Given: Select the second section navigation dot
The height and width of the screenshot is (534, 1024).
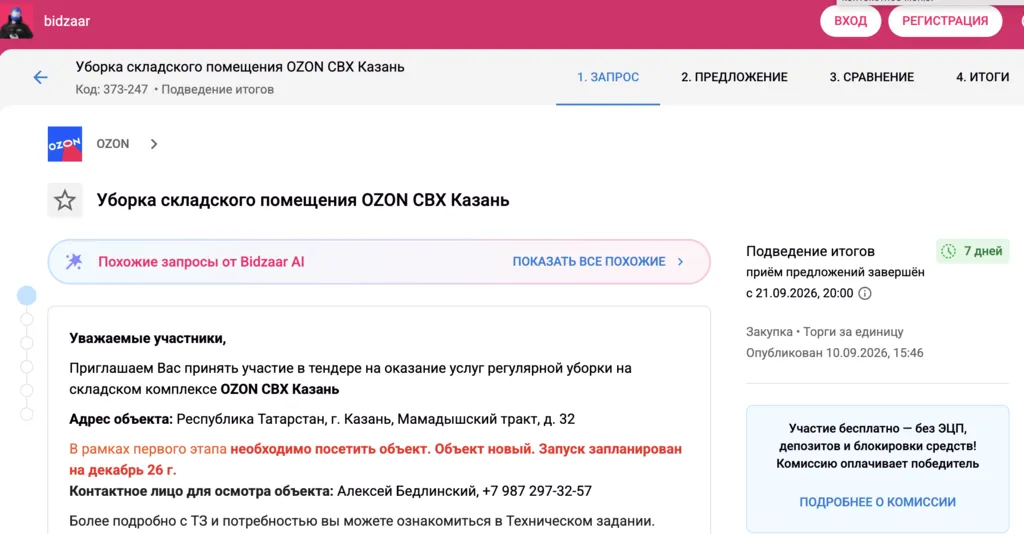Looking at the screenshot, I should (27, 319).
